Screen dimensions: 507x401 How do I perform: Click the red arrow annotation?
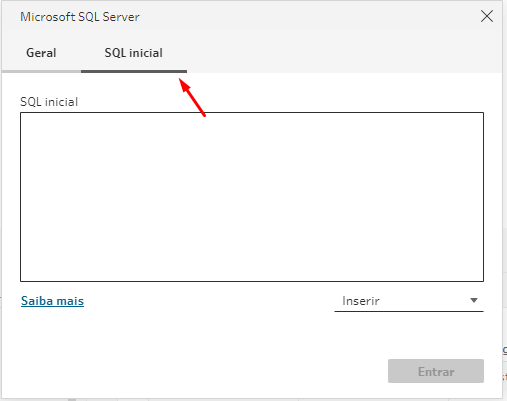[192, 97]
